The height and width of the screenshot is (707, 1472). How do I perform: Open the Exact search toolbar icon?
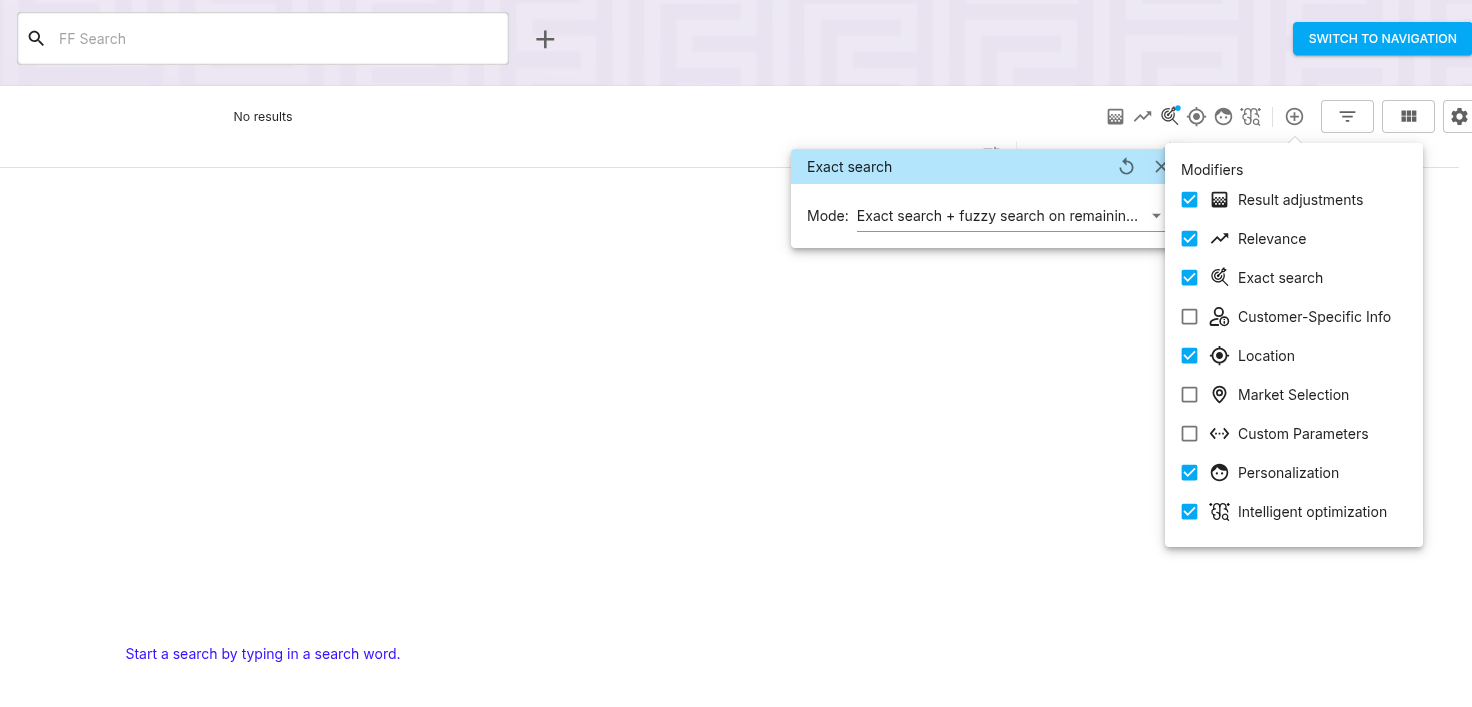click(1169, 117)
